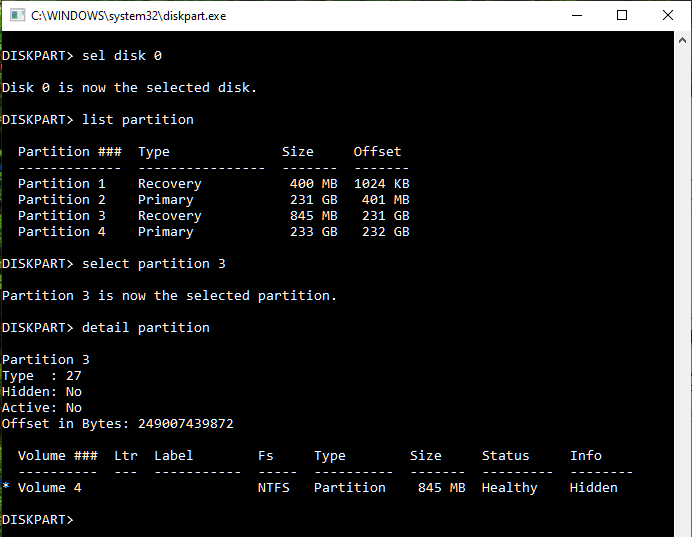The width and height of the screenshot is (692, 537).
Task: Click the 'Status' column header
Action: (505, 455)
